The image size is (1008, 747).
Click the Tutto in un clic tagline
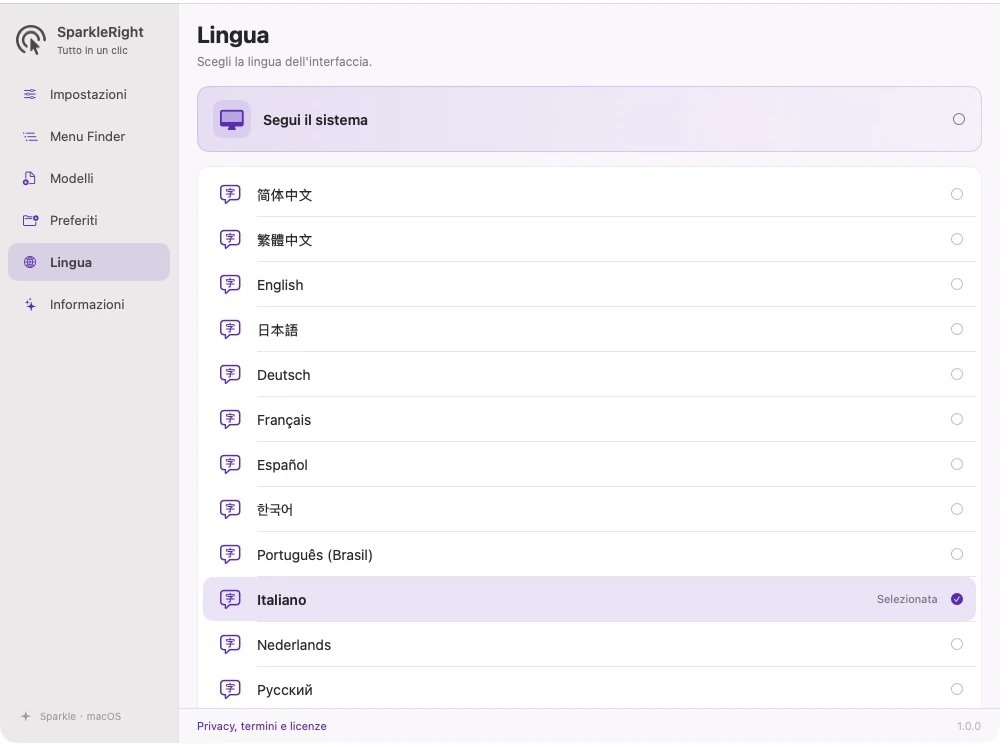[x=93, y=50]
